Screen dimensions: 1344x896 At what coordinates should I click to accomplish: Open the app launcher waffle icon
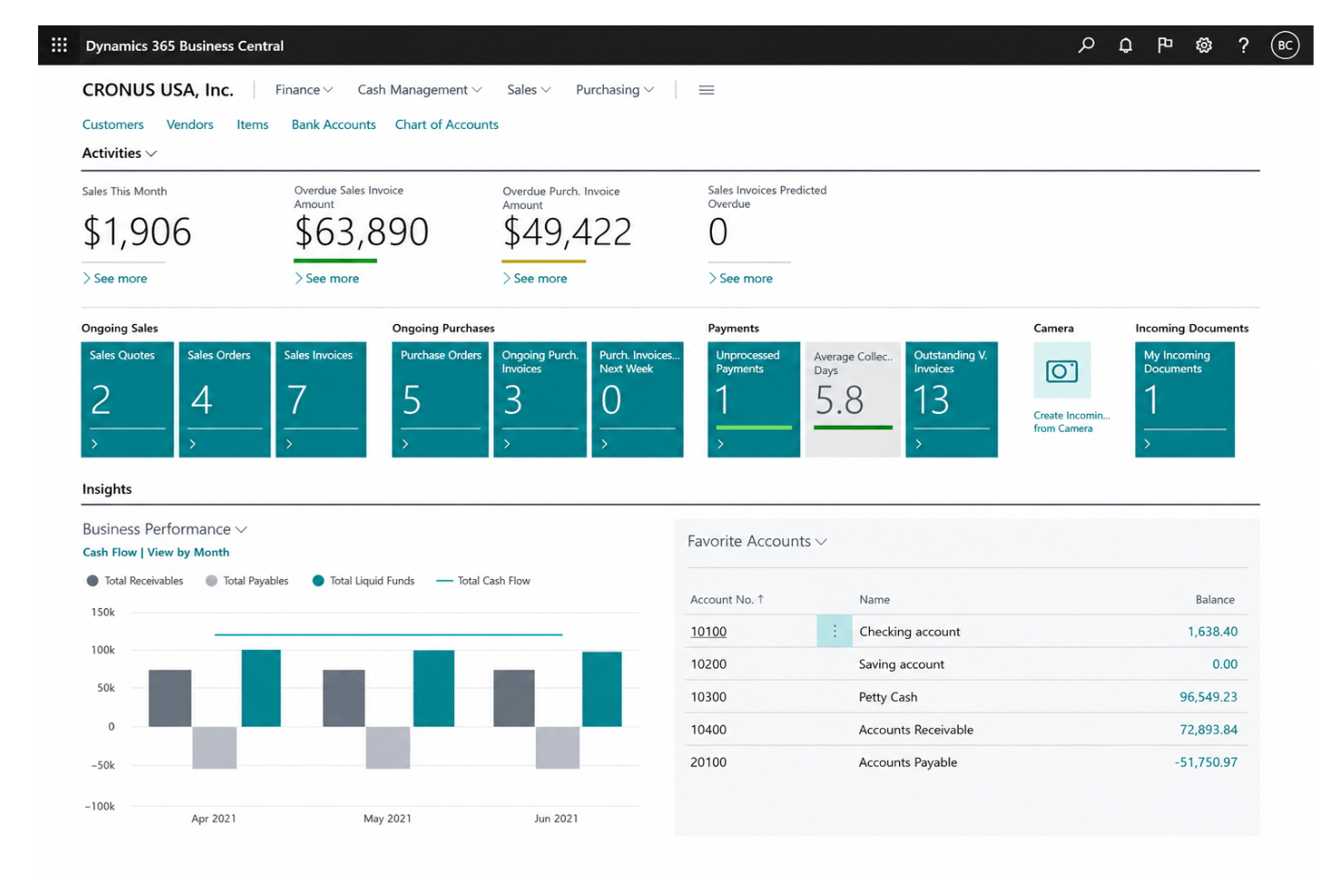(59, 44)
